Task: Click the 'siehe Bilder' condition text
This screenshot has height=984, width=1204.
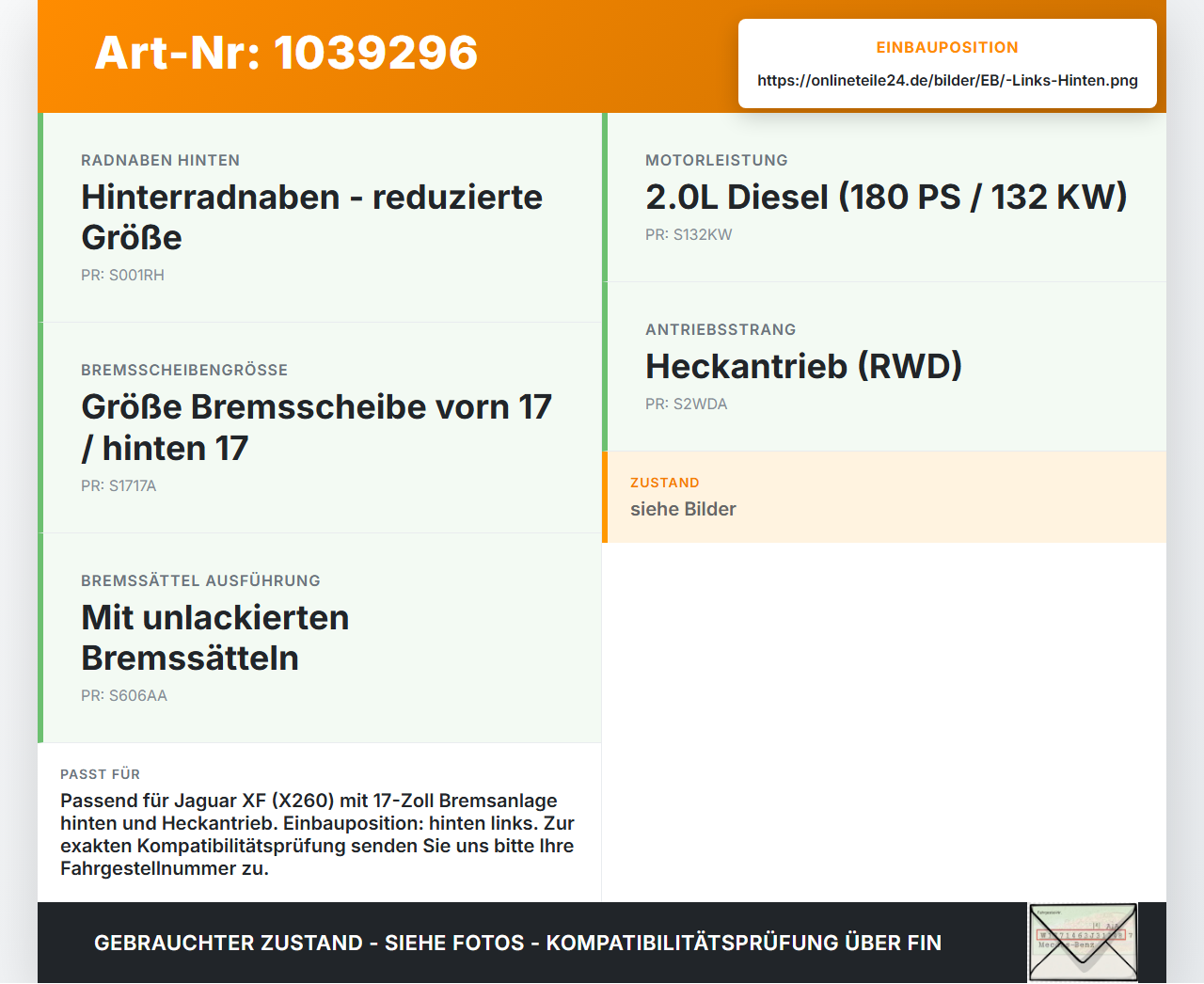Action: (683, 509)
